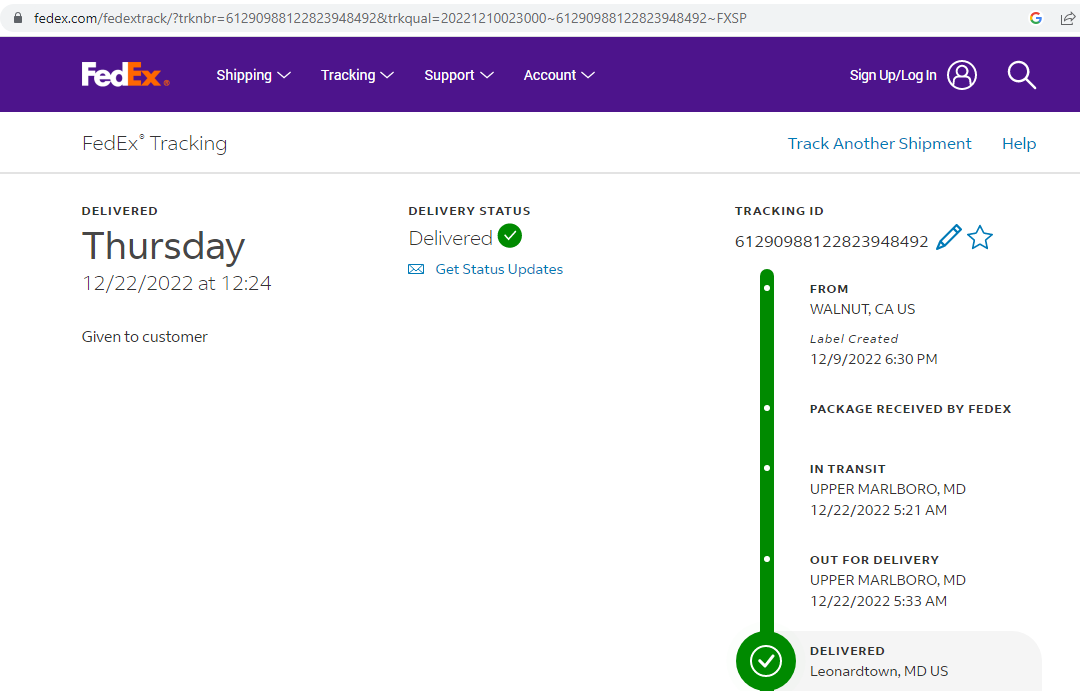The height and width of the screenshot is (691, 1080).
Task: Click Sign Up/Log In
Action: 893,75
